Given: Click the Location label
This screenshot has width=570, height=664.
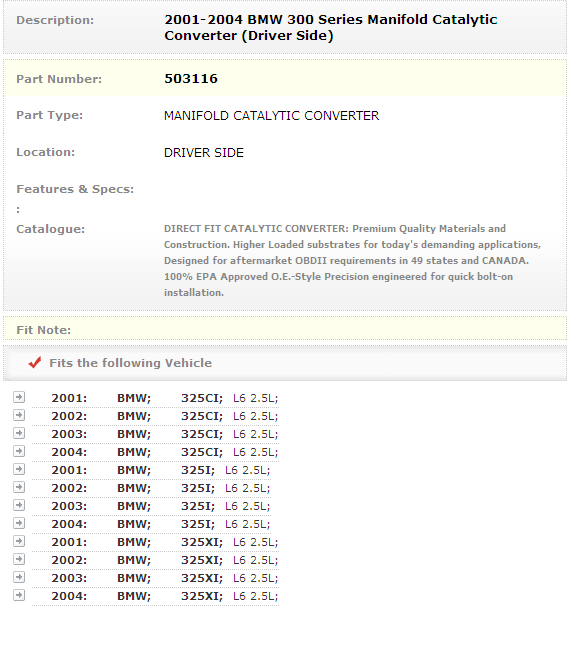Looking at the screenshot, I should pyautogui.click(x=45, y=152).
